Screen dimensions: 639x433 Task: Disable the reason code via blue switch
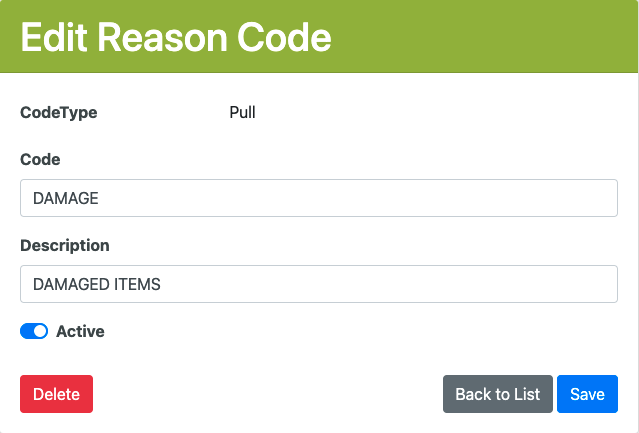click(x=34, y=331)
